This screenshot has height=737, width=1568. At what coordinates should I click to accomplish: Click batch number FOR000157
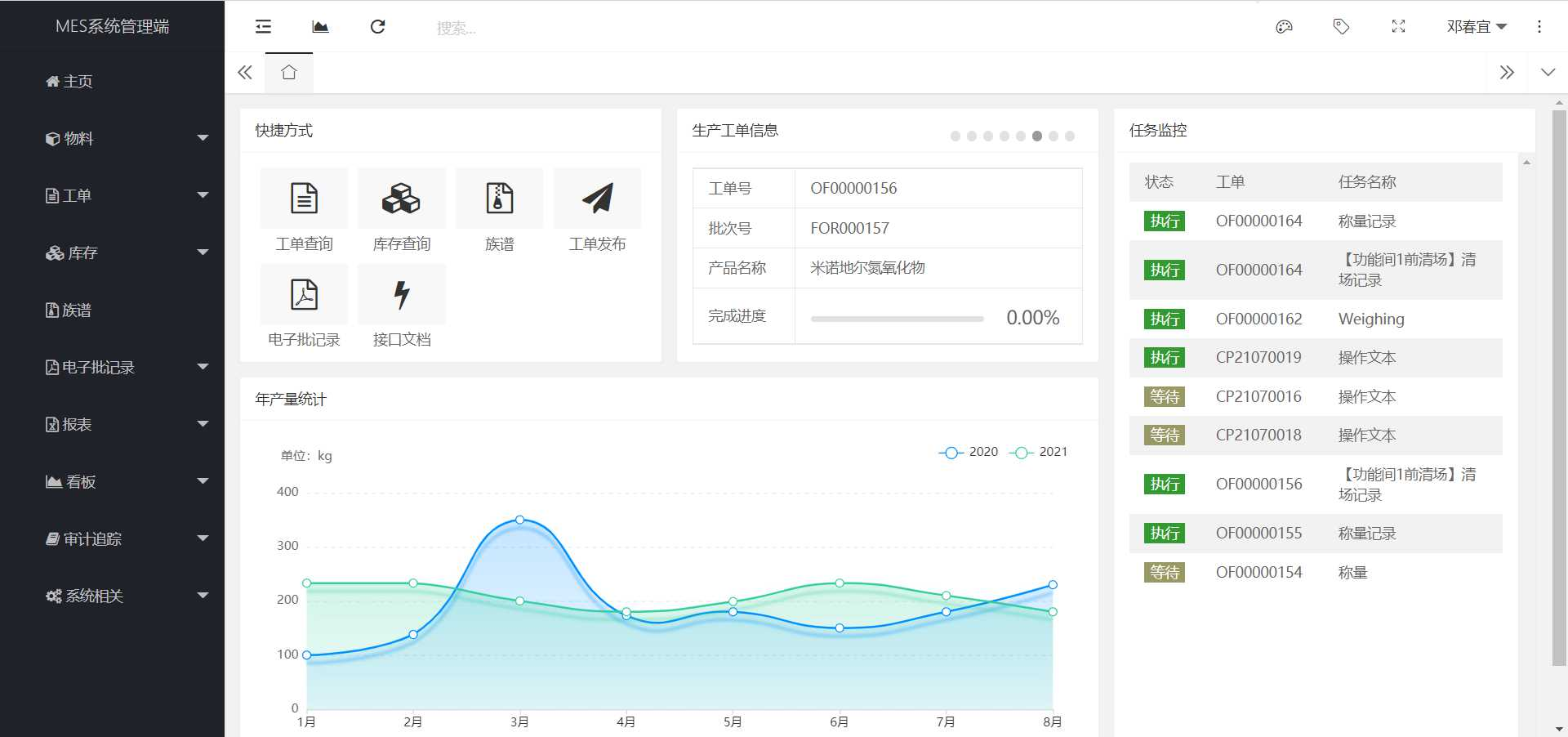(x=849, y=229)
